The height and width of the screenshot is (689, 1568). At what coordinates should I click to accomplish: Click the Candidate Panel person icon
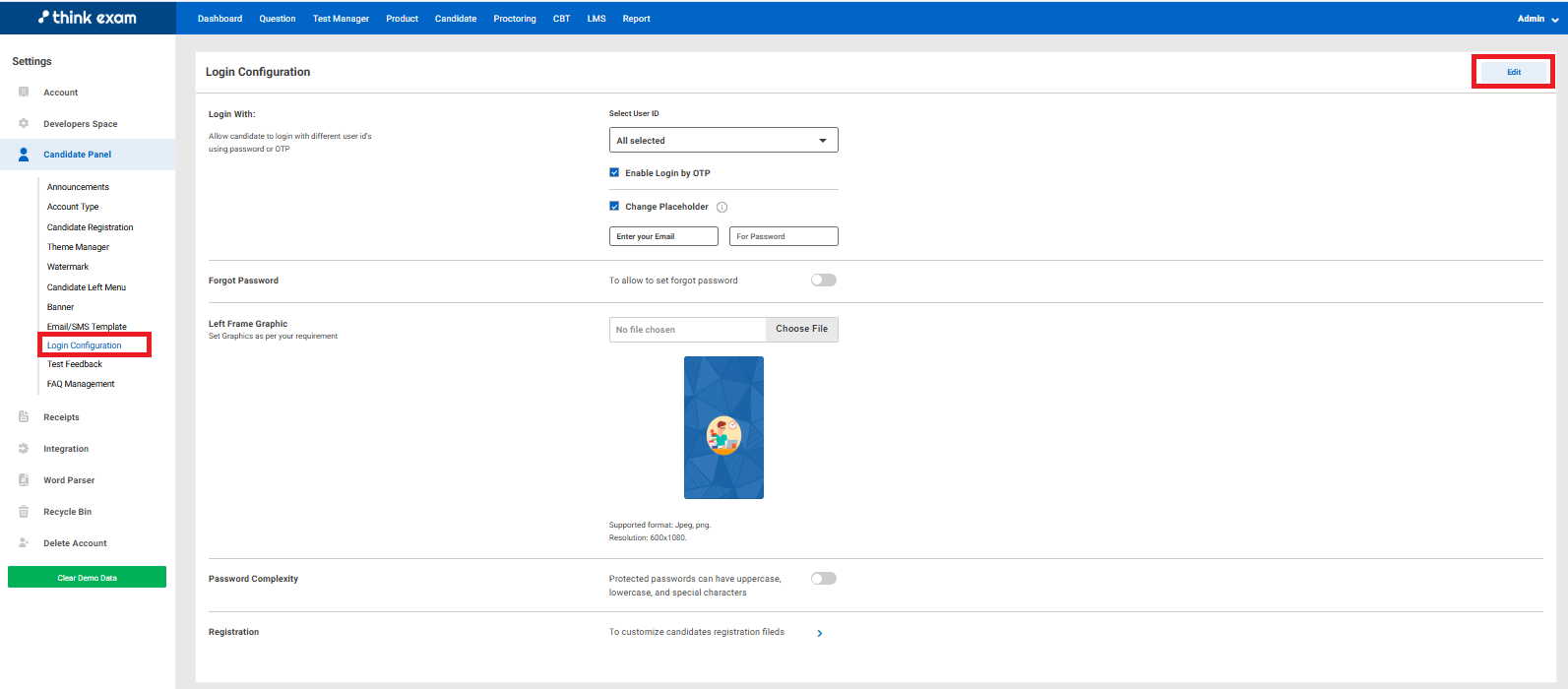tap(24, 155)
